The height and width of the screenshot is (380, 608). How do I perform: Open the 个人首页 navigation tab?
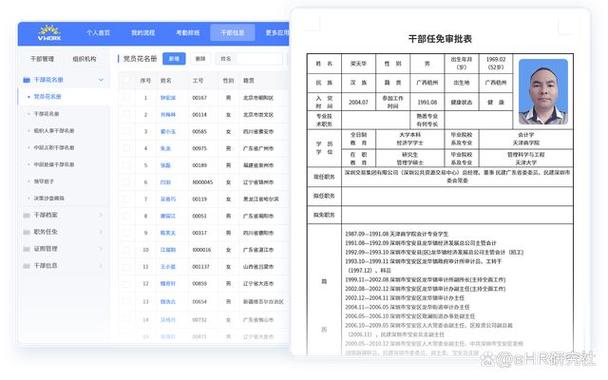98,33
